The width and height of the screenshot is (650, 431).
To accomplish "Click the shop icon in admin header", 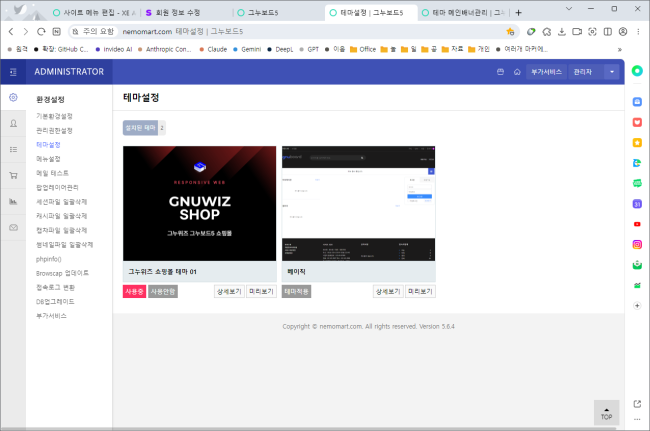I will click(x=500, y=72).
